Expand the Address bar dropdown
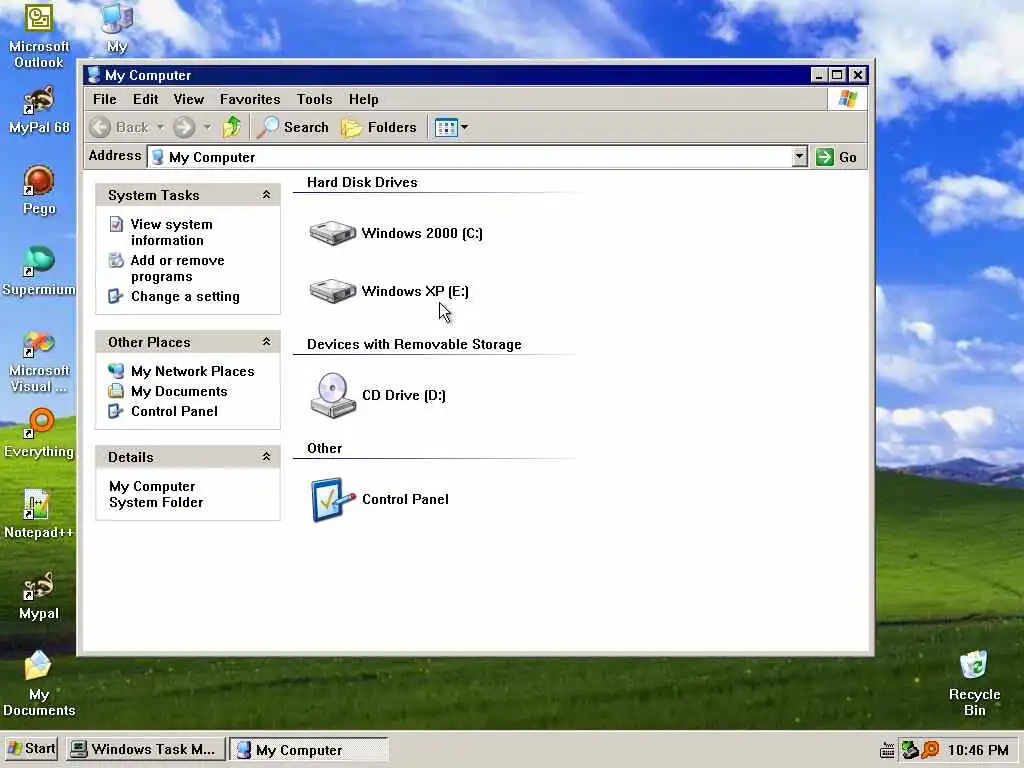Viewport: 1024px width, 768px height. 799,157
